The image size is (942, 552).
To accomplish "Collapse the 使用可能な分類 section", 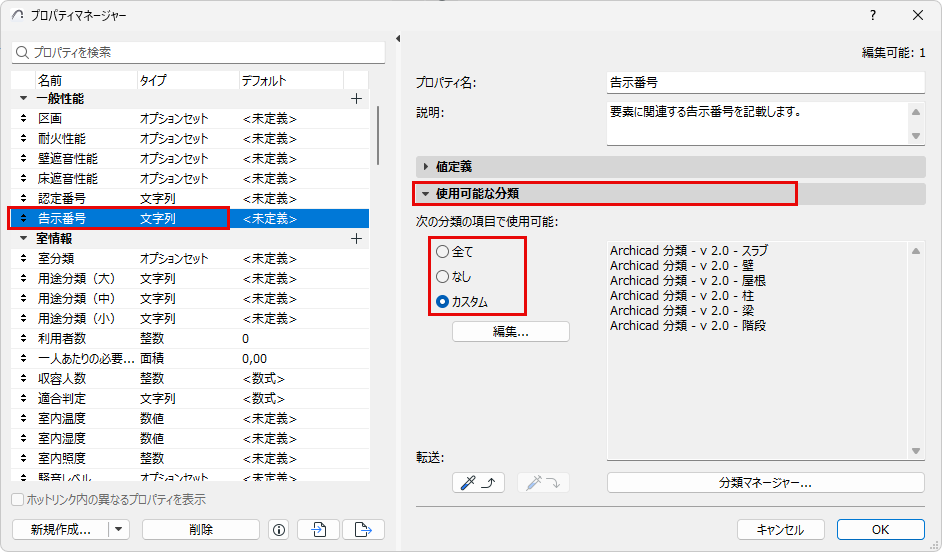I will [426, 193].
